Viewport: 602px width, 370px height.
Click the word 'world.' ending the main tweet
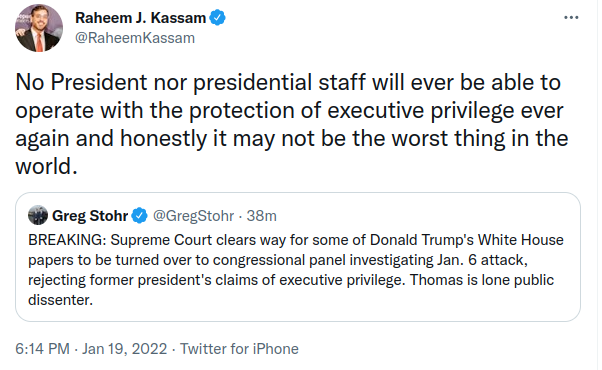46,167
